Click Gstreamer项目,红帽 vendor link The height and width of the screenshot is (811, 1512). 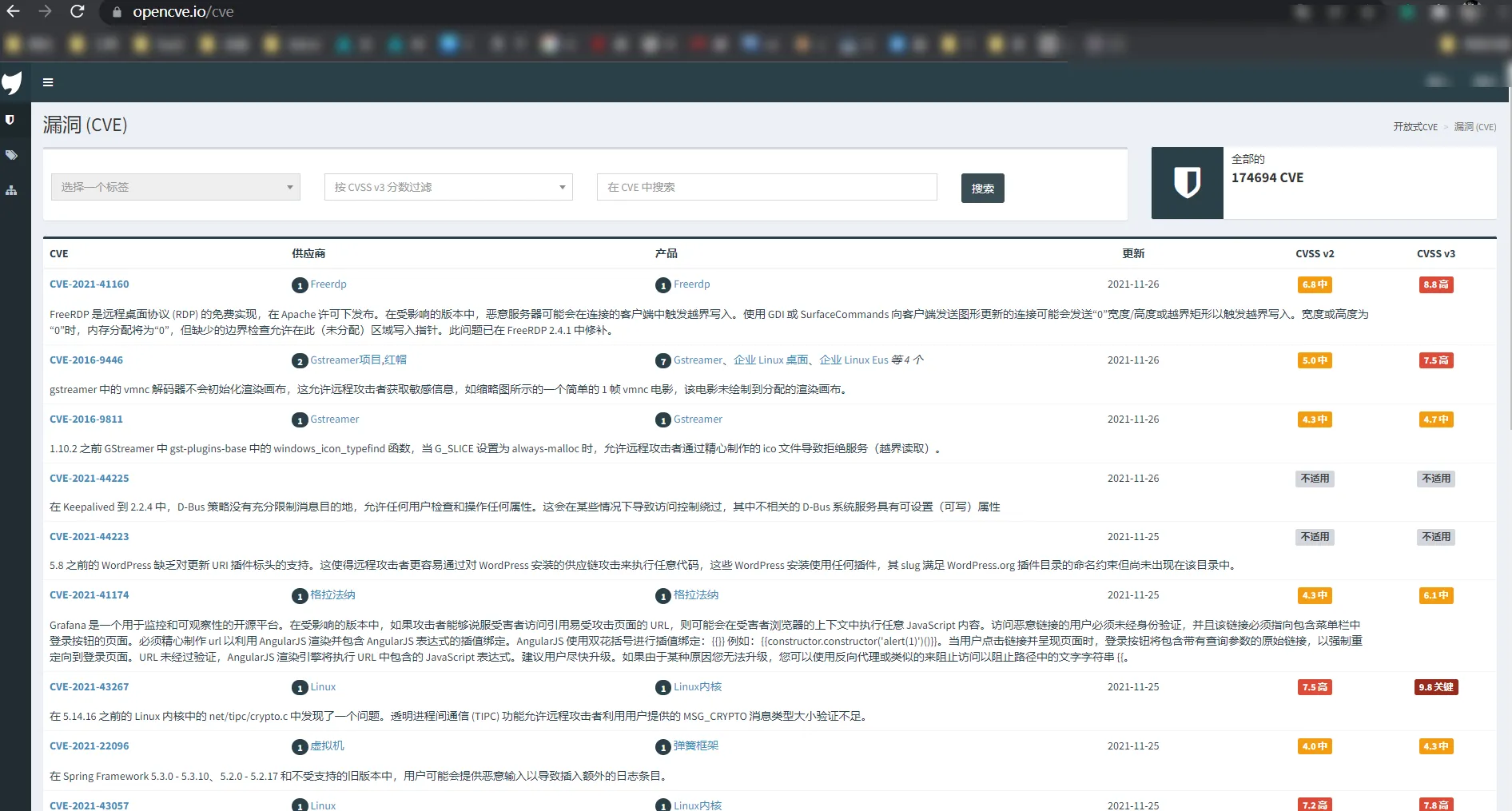click(358, 360)
